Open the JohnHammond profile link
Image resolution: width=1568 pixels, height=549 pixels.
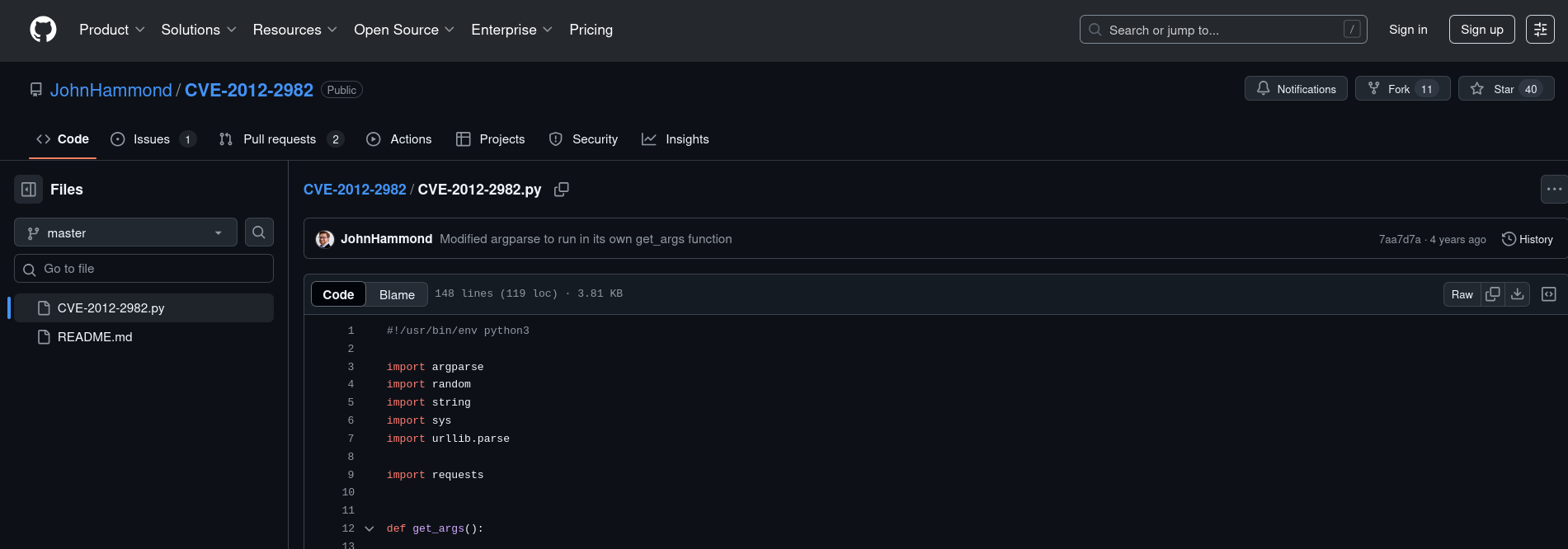tap(111, 90)
